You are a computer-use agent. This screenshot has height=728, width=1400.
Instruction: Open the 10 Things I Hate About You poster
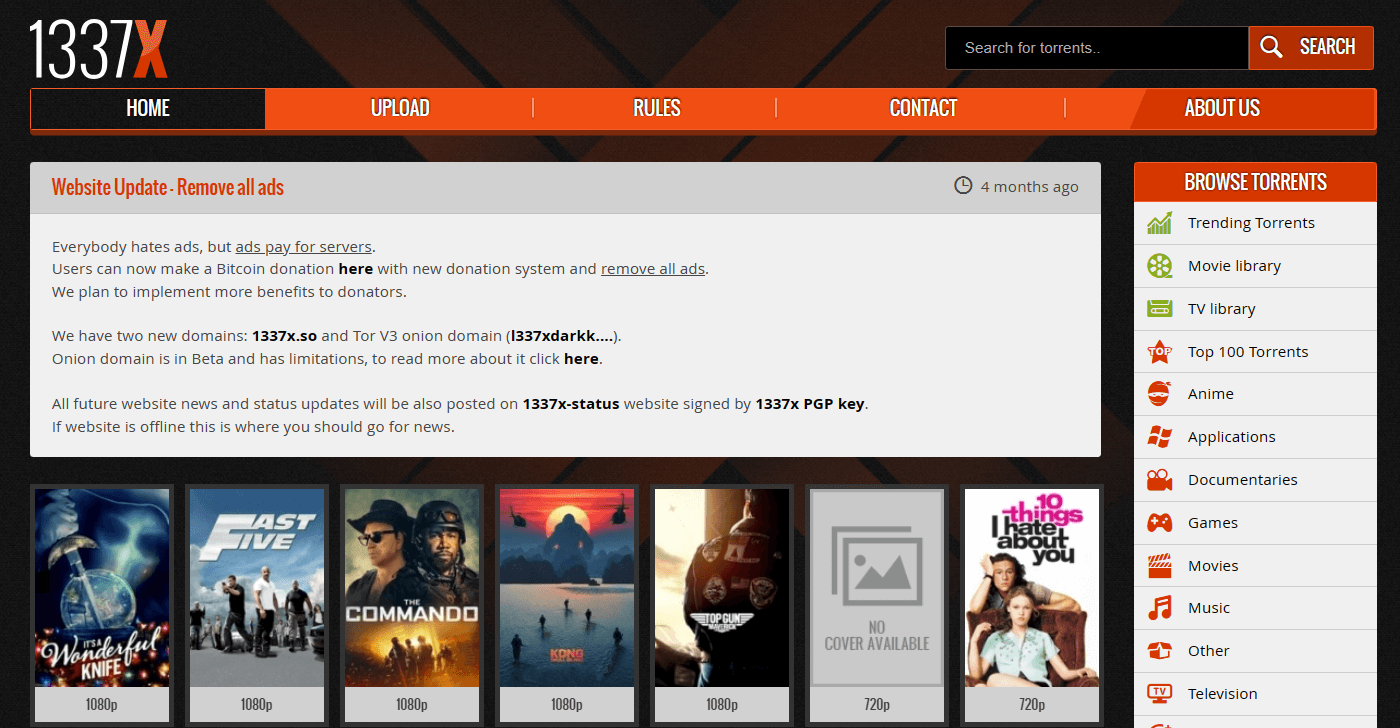pyautogui.click(x=1032, y=588)
